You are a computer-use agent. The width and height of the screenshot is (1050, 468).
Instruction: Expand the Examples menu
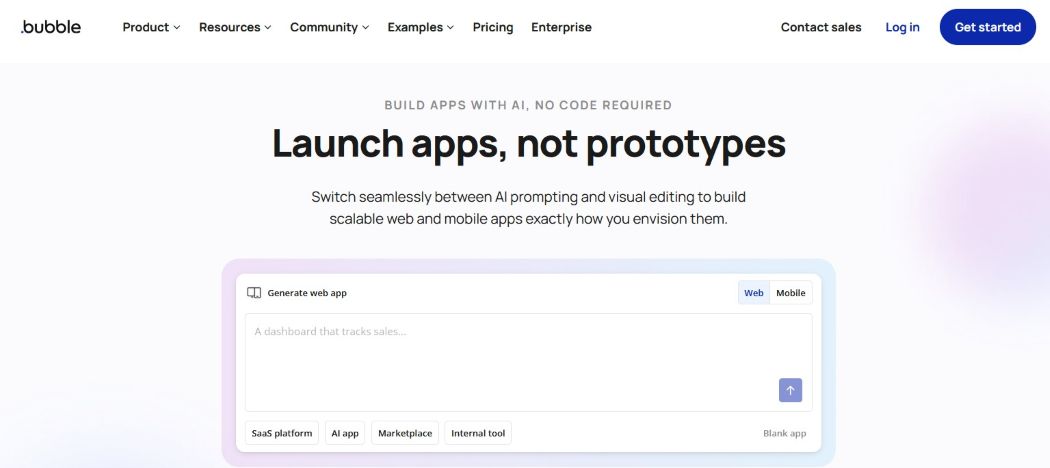tap(421, 27)
